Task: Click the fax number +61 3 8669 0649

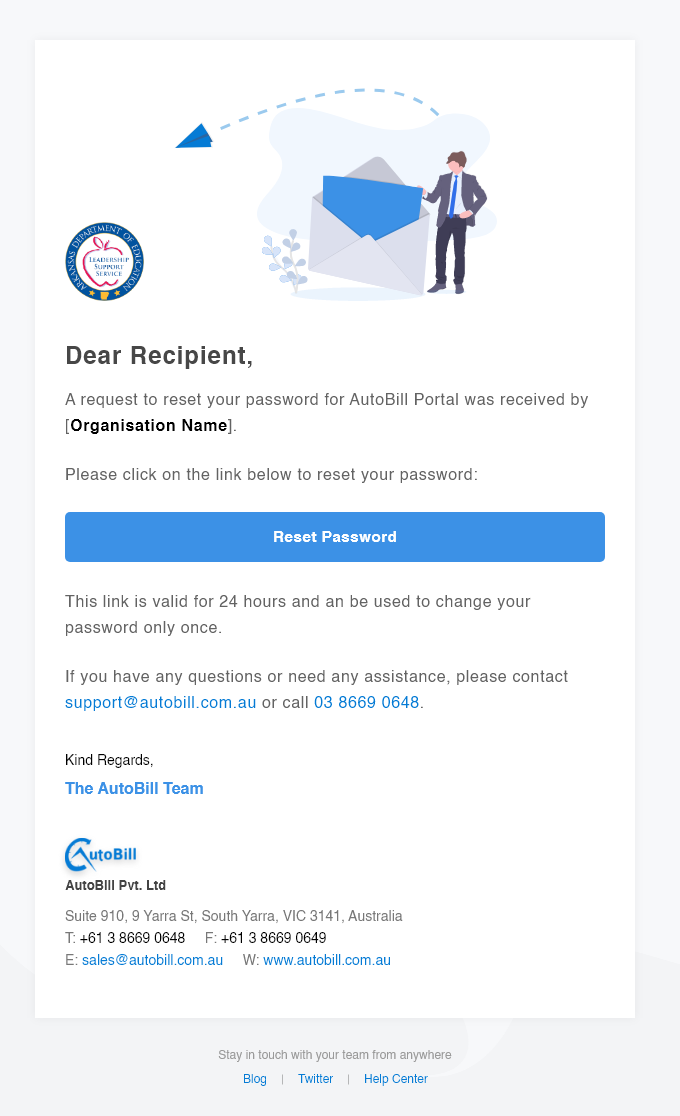Action: pyautogui.click(x=273, y=938)
